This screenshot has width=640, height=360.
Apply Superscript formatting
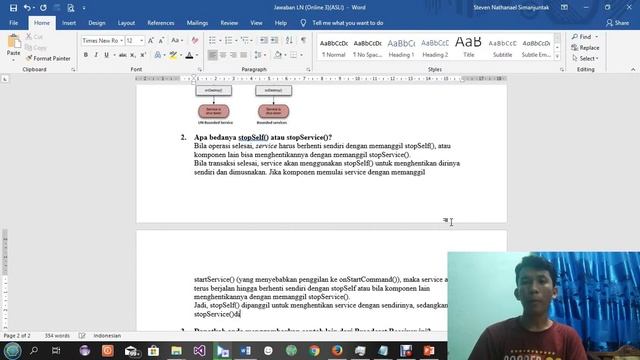pyautogui.click(x=143, y=55)
